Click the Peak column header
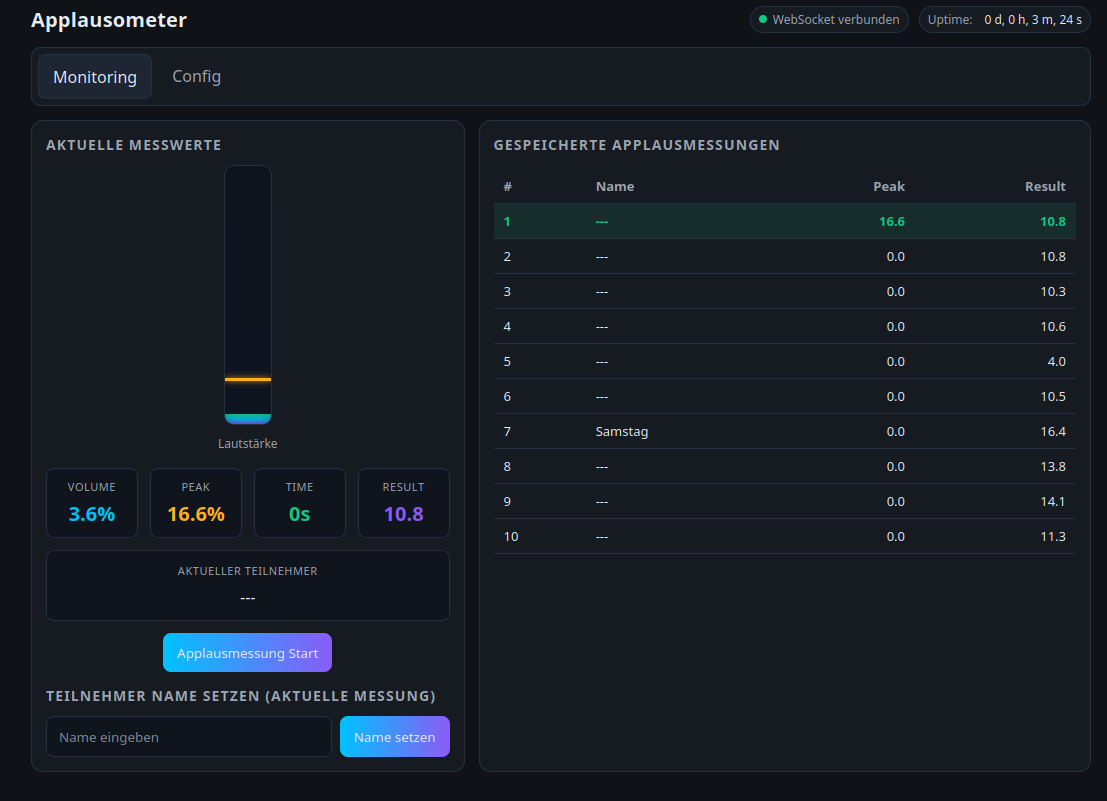This screenshot has height=801, width=1107. [888, 186]
